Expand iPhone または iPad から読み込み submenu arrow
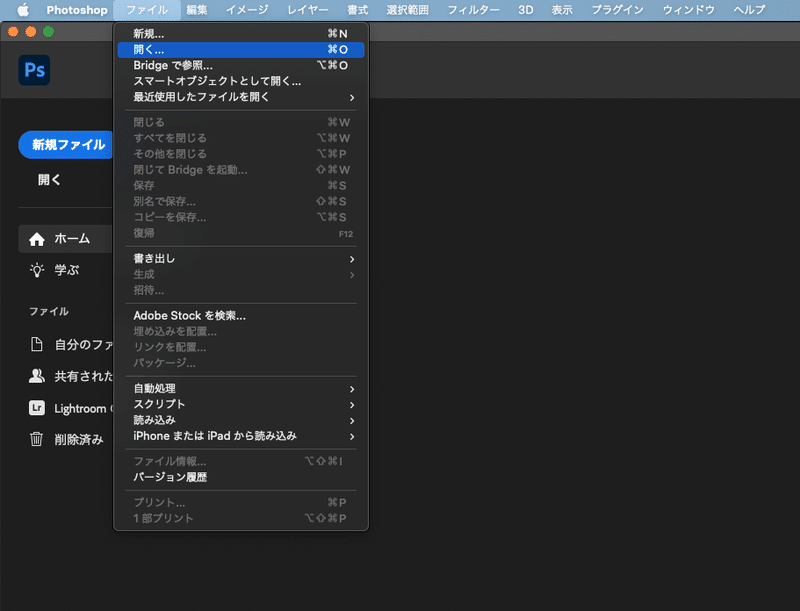The width and height of the screenshot is (800, 611). click(352, 437)
